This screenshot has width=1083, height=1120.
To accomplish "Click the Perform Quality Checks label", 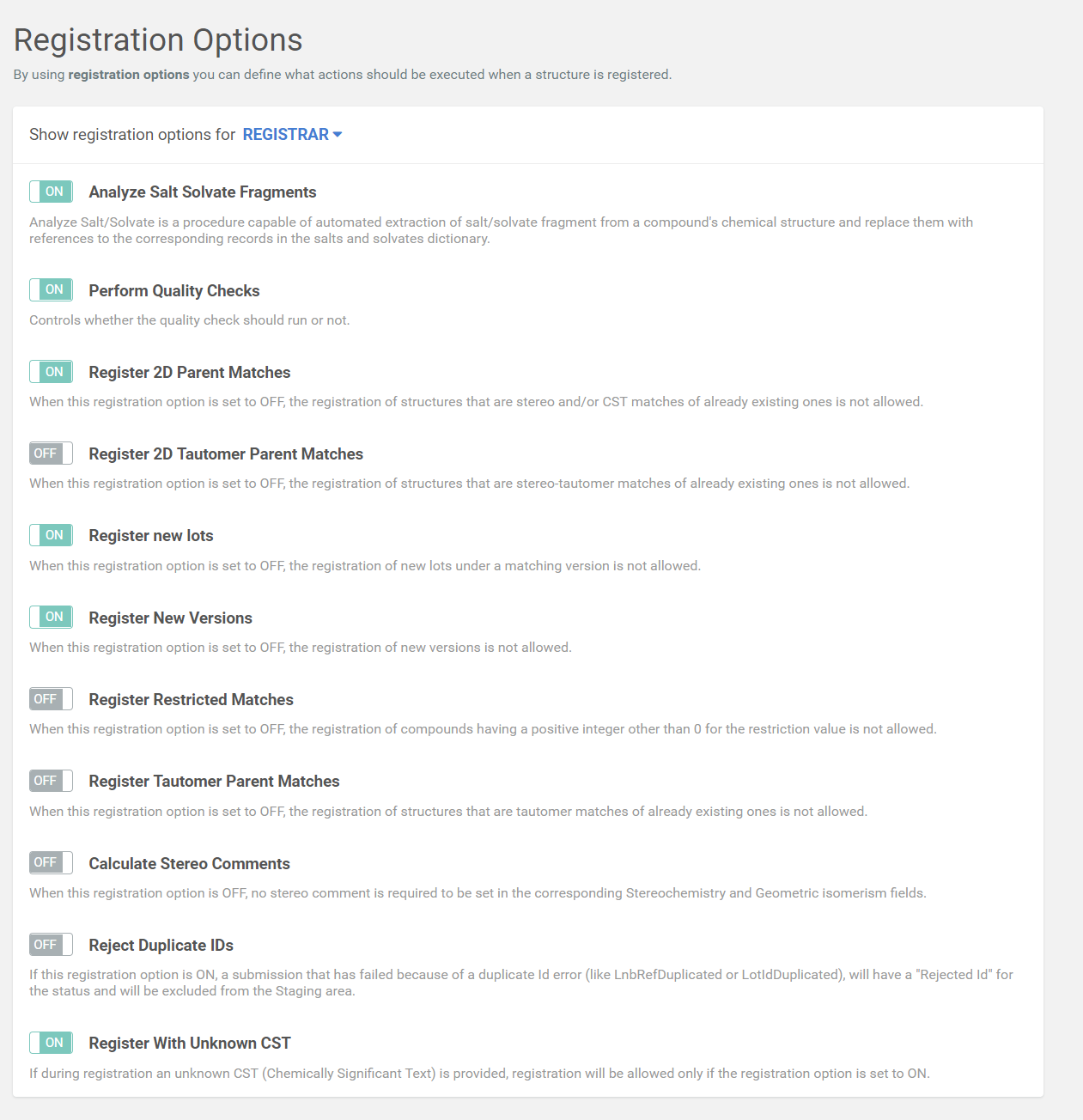I will click(x=173, y=290).
